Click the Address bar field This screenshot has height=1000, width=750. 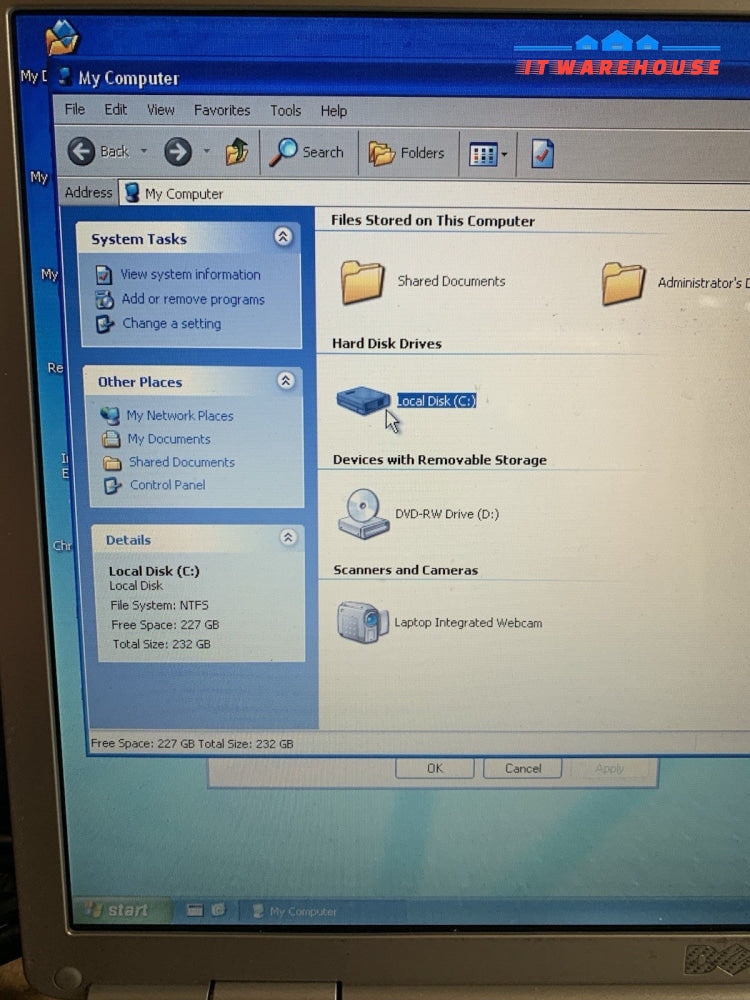[x=434, y=194]
